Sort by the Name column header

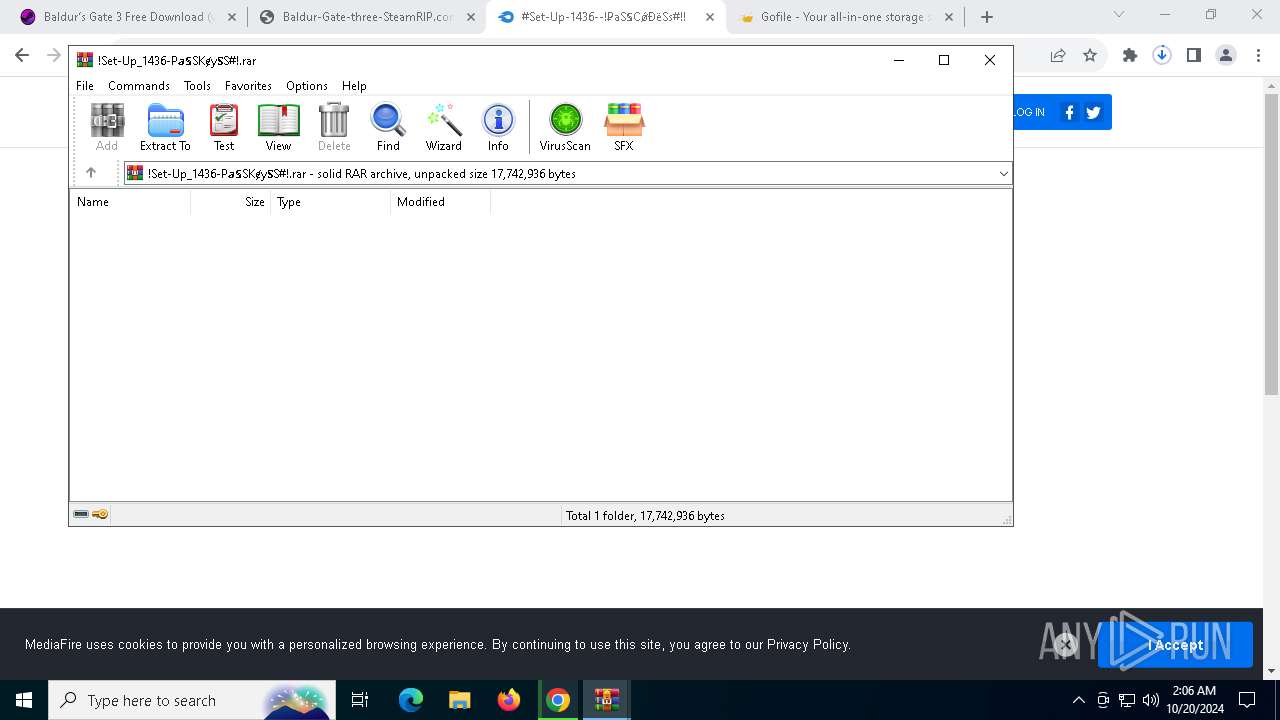pyautogui.click(x=130, y=202)
